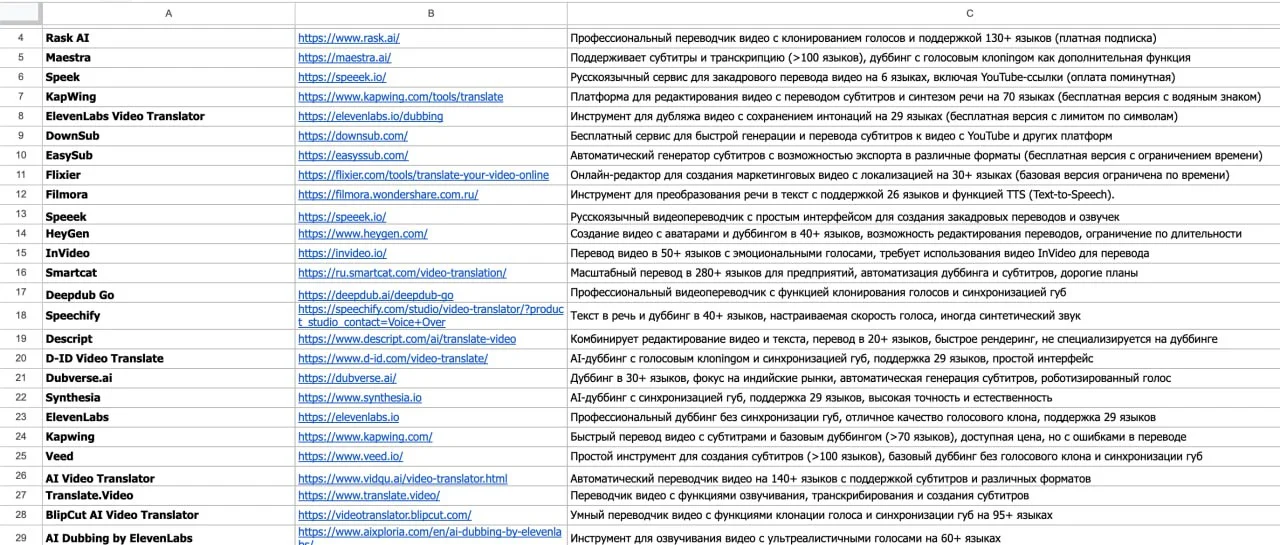
Task: Open the https://www.heygen.com/ link
Action: click(363, 233)
